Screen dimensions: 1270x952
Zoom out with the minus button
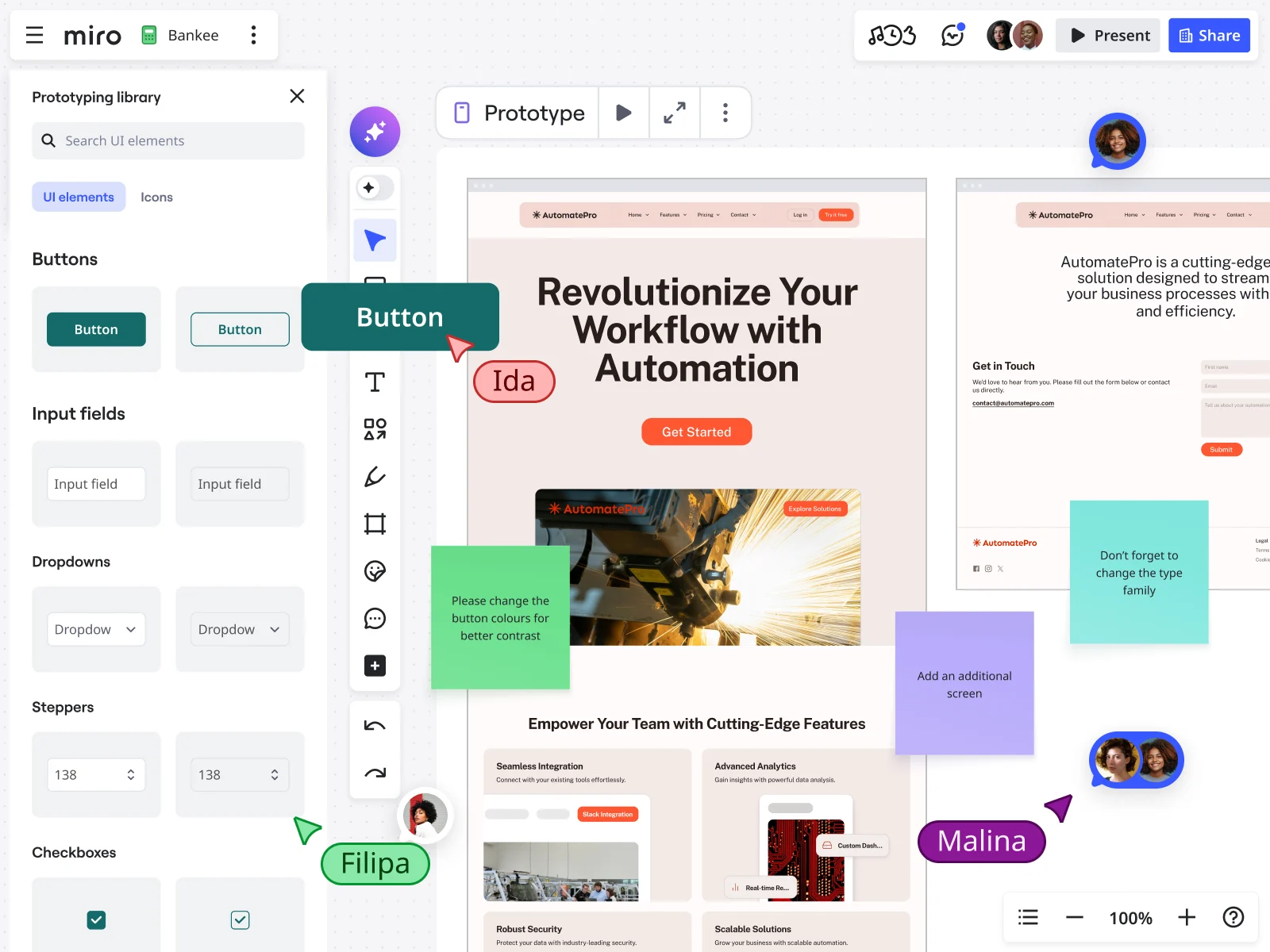tap(1075, 918)
